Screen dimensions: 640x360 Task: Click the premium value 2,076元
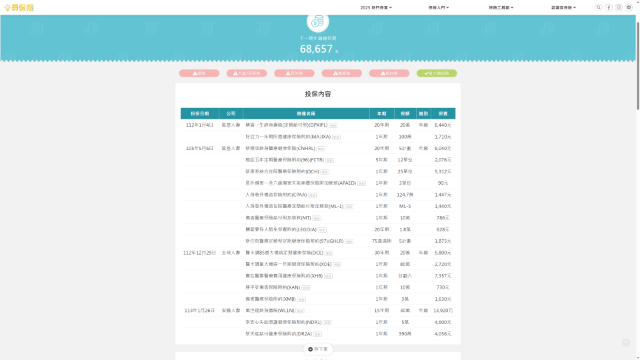[443, 160]
